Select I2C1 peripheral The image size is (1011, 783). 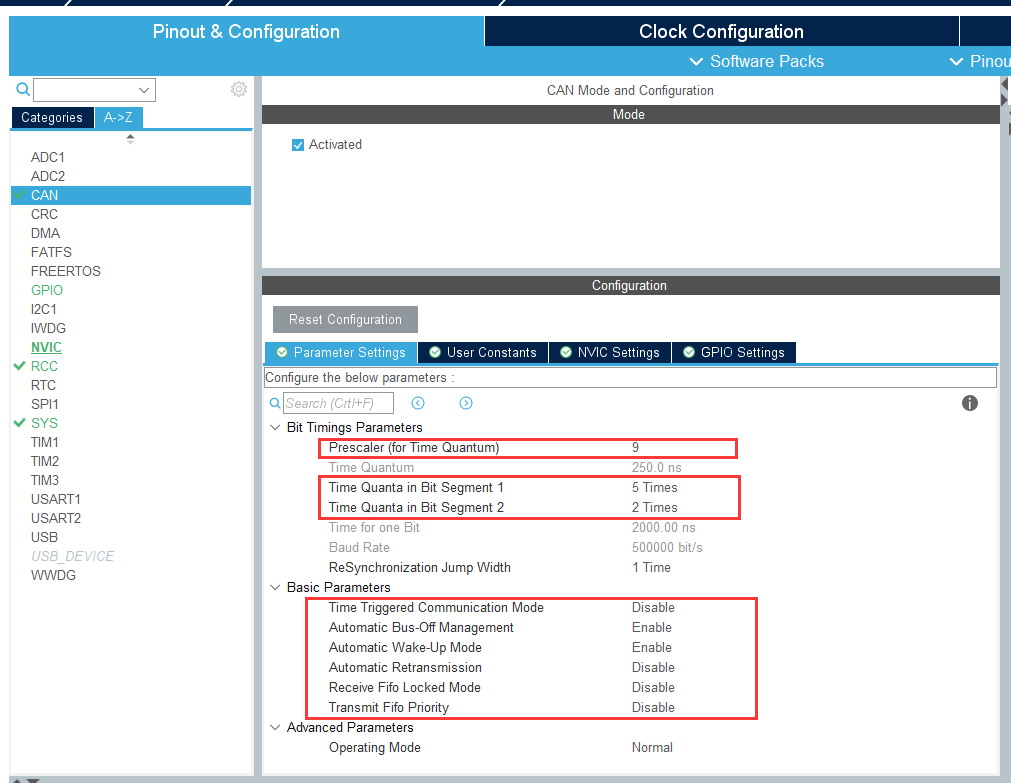(x=44, y=309)
